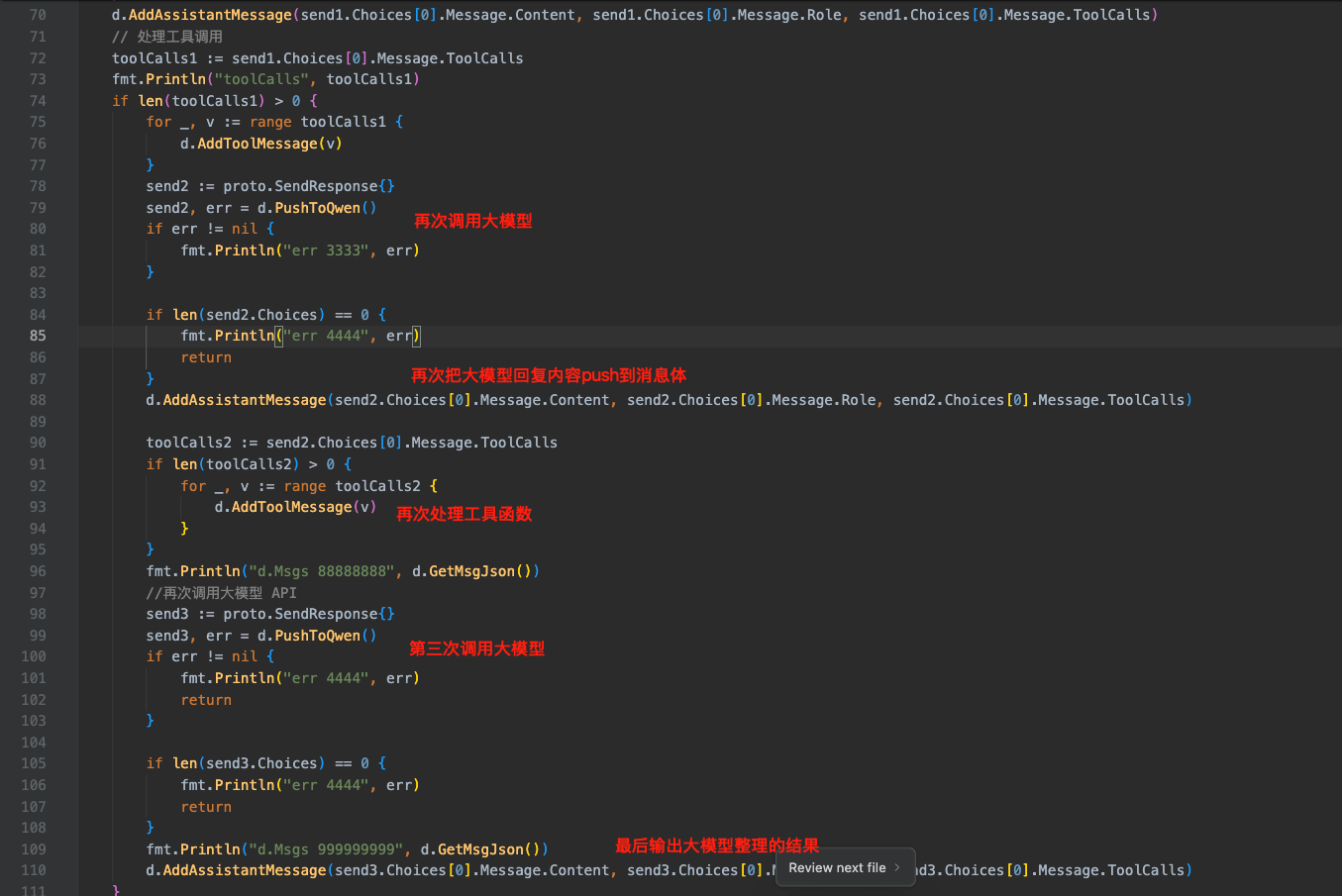This screenshot has height=896, width=1342.
Task: Click the comment 处理工具调用 on line 71
Action: tap(179, 37)
